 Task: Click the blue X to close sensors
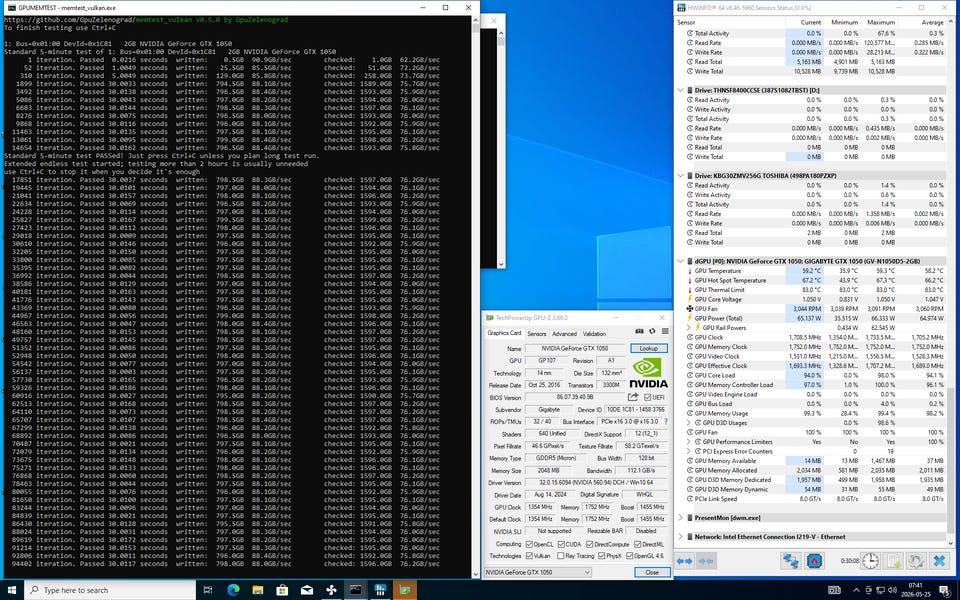(939, 561)
